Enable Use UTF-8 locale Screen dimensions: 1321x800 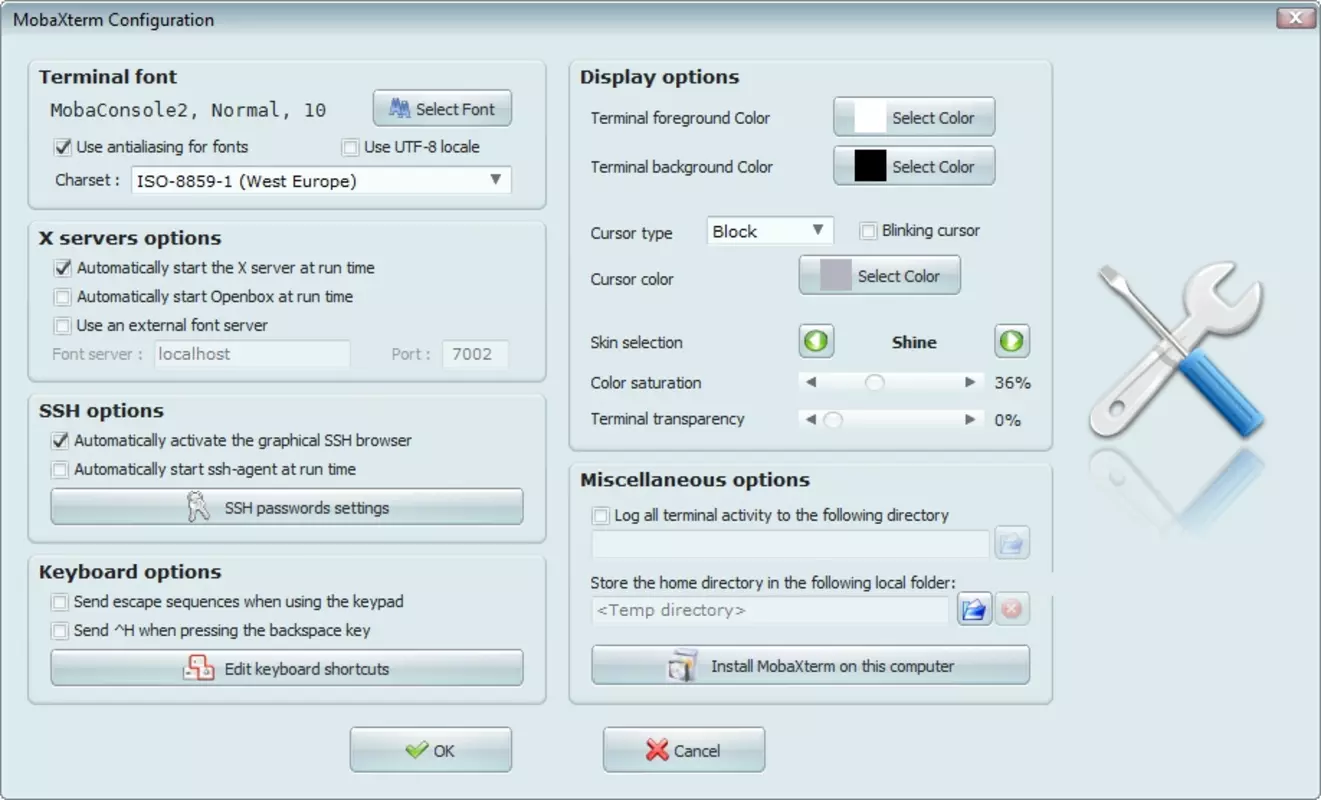click(x=350, y=147)
